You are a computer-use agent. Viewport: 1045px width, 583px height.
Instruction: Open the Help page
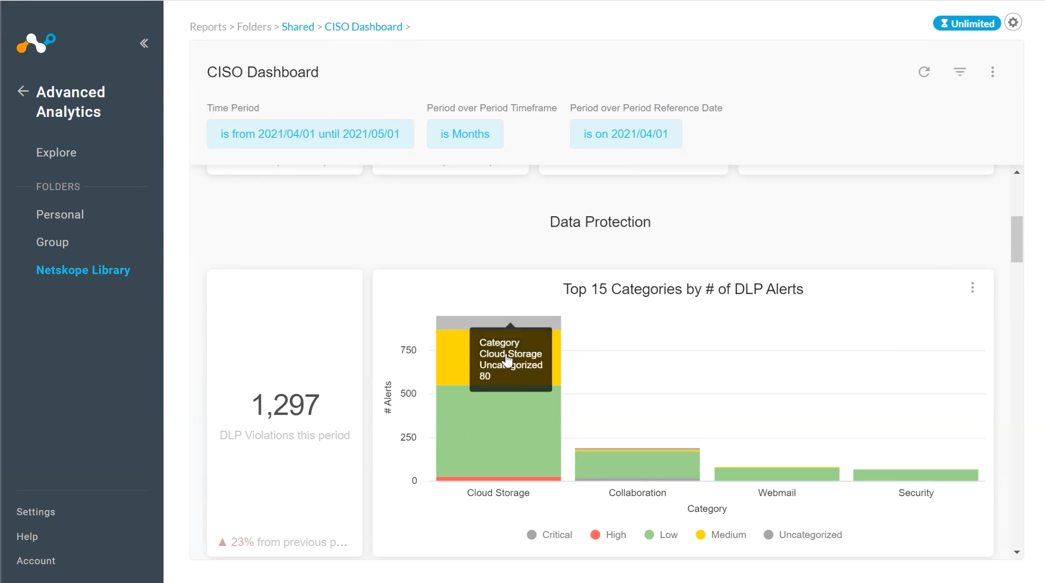(x=27, y=536)
